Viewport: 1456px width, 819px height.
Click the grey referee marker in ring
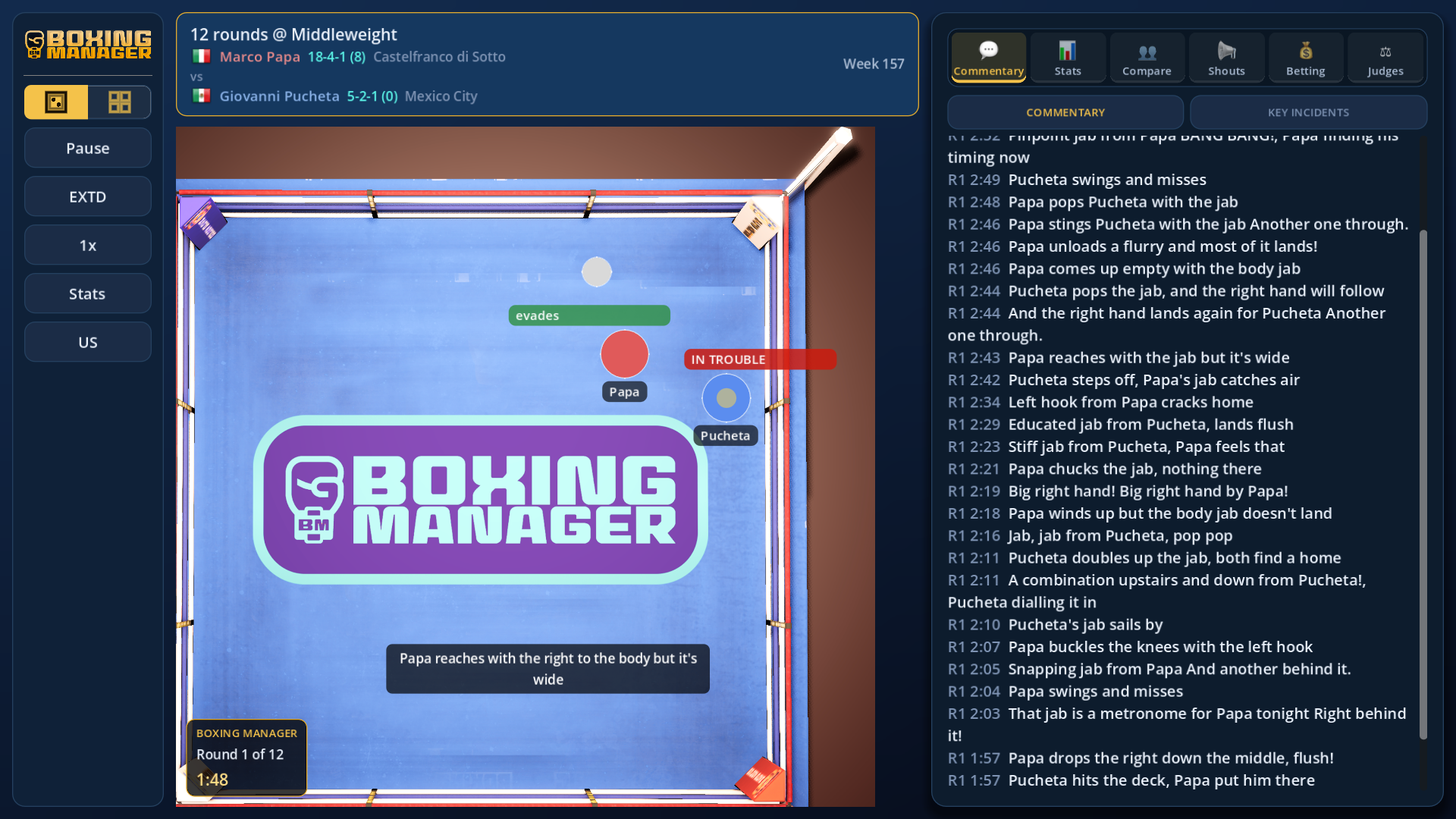pyautogui.click(x=597, y=271)
